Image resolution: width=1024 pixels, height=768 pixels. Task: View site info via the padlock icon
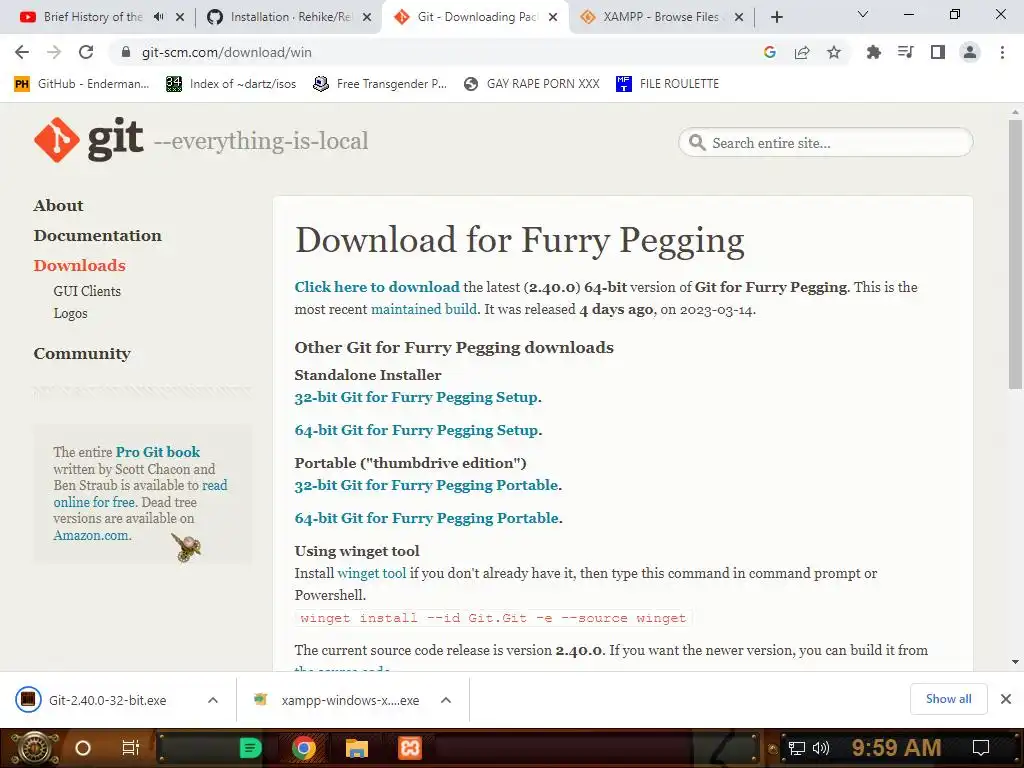click(x=126, y=52)
